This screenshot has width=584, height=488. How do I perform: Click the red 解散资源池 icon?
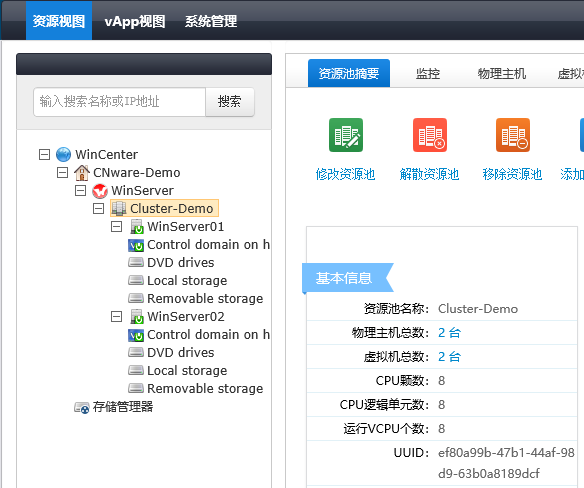point(430,135)
